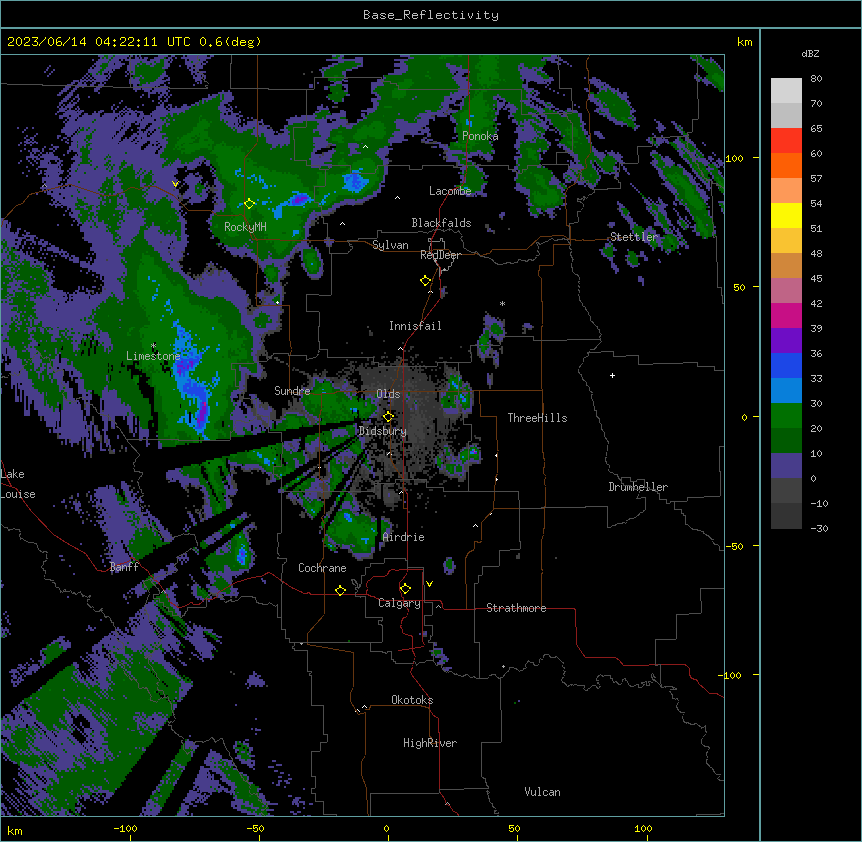Click the Lake Louise label at left edge
862x842 pixels.
[18, 484]
